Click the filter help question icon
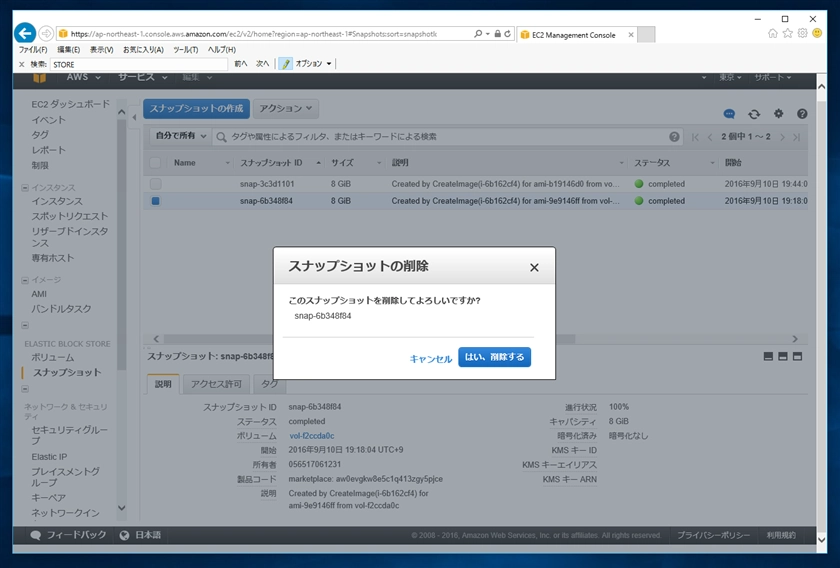 tap(674, 137)
